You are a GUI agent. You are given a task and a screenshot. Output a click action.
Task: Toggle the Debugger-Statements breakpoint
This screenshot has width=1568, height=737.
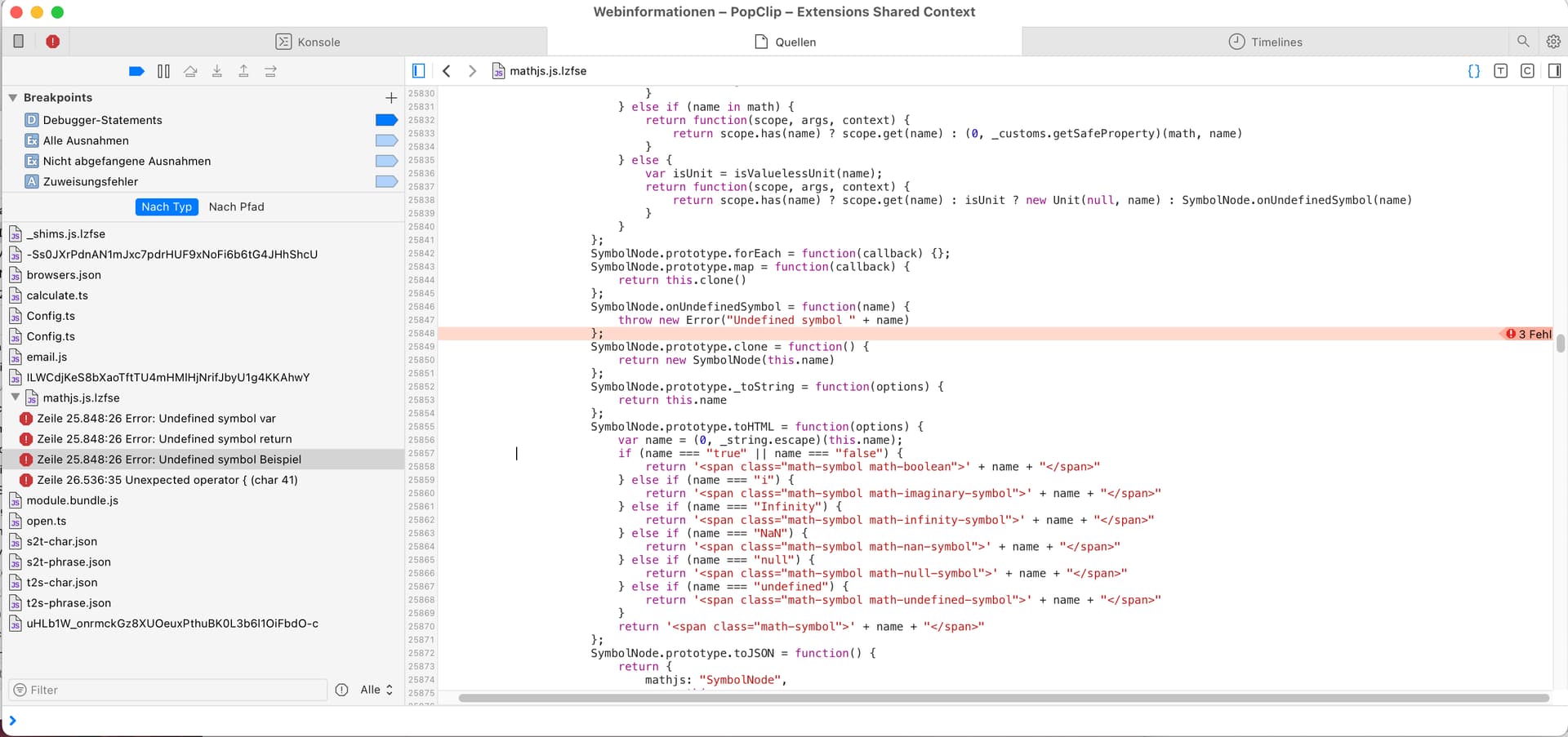click(385, 120)
